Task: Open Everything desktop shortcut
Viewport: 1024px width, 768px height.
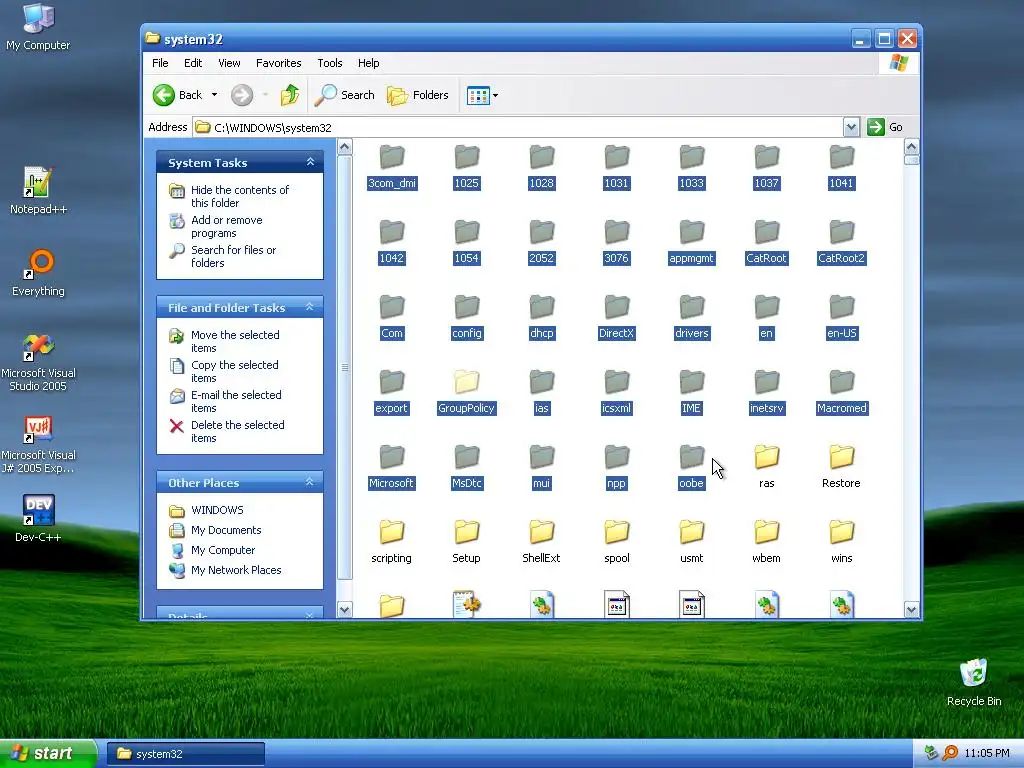Action: click(x=39, y=273)
